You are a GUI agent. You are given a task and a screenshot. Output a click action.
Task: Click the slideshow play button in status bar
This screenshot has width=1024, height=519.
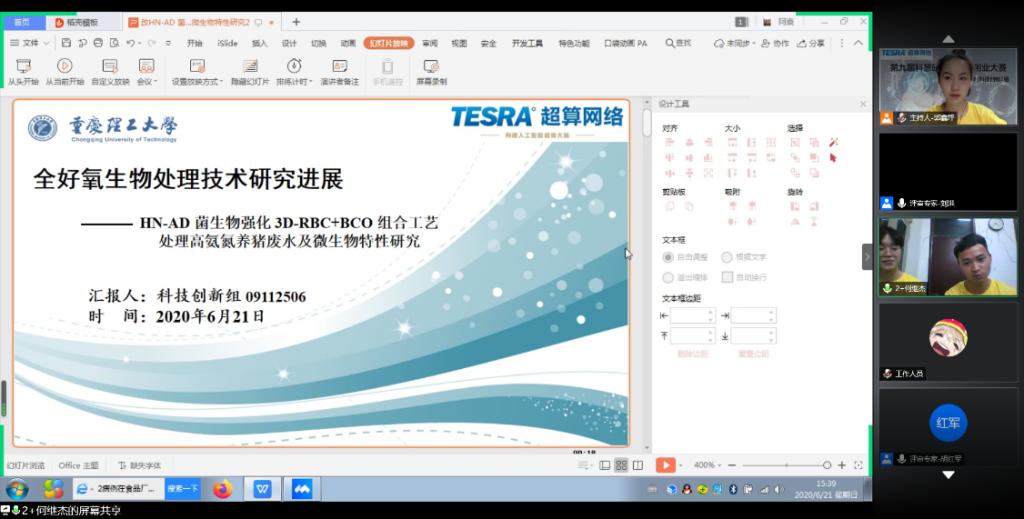665,465
